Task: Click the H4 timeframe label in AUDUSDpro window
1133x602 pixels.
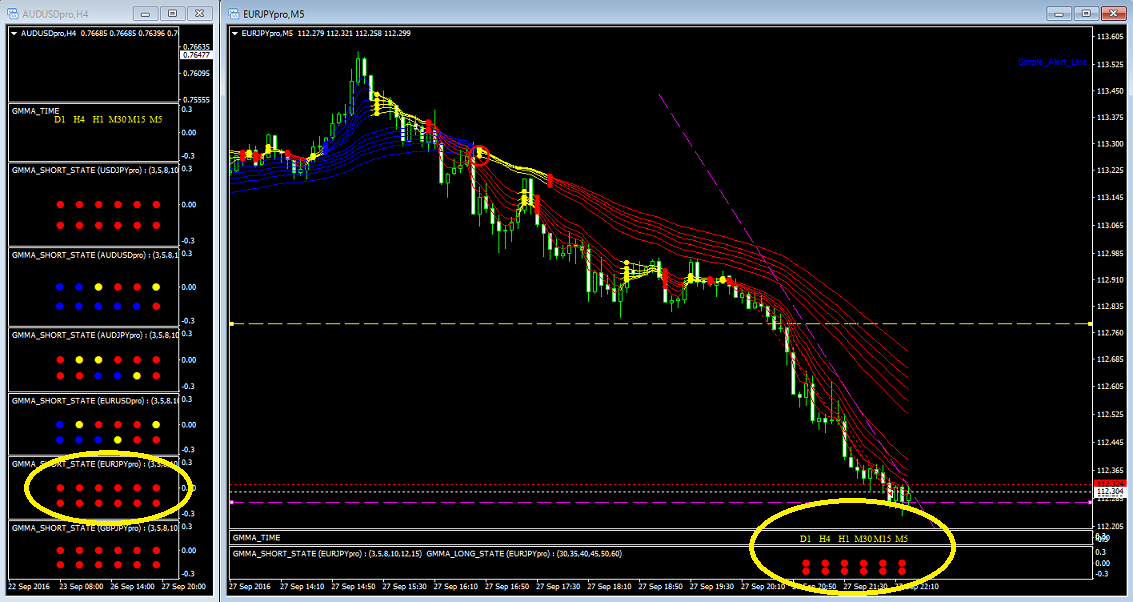Action: (79, 120)
